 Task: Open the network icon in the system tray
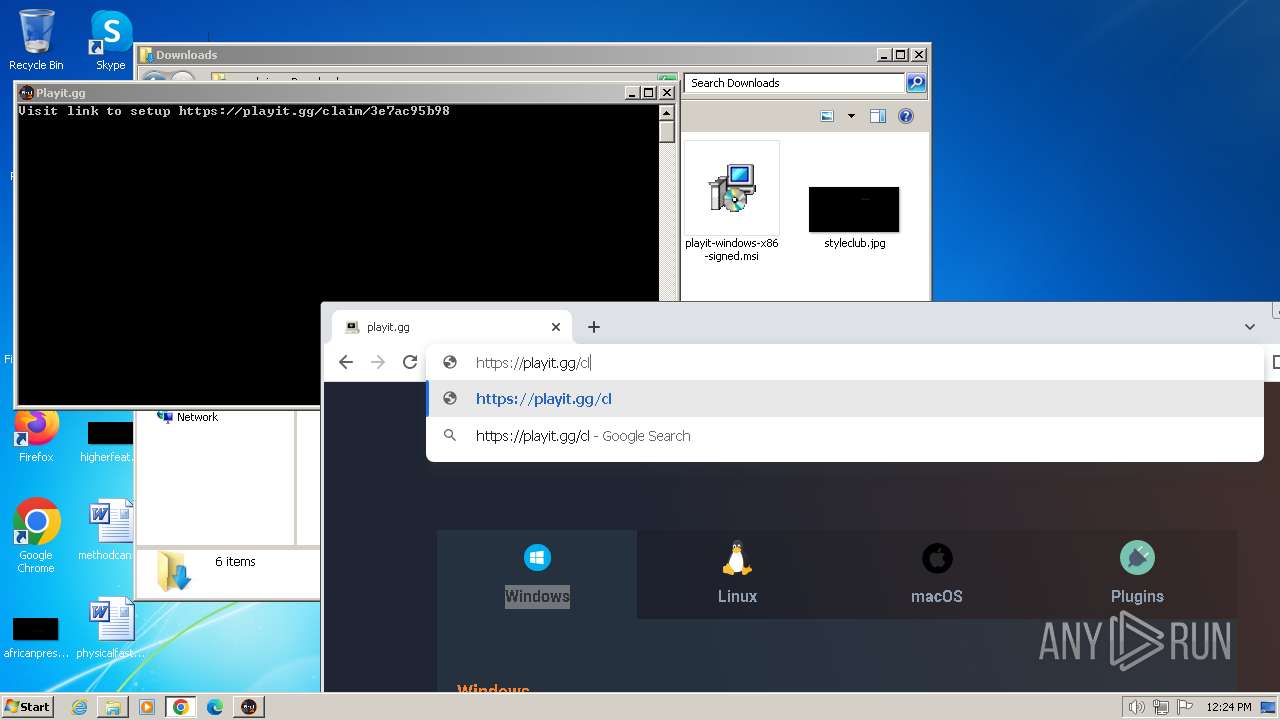tap(1161, 707)
